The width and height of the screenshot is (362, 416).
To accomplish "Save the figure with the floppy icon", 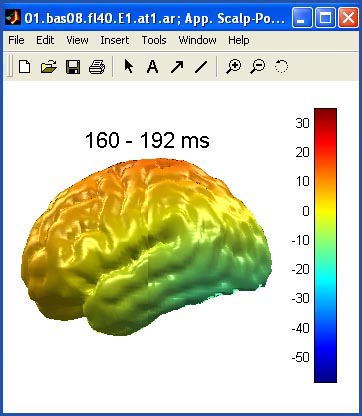I will point(73,67).
